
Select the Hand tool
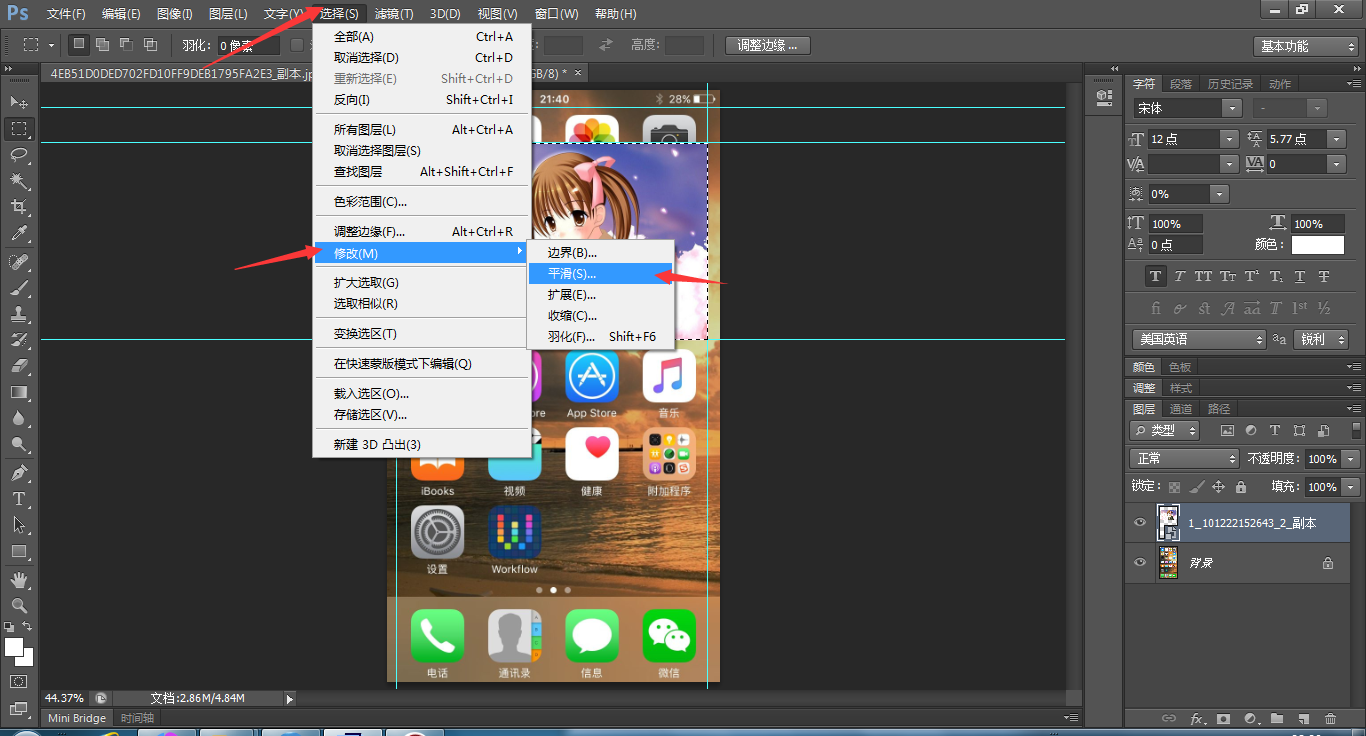click(x=19, y=579)
